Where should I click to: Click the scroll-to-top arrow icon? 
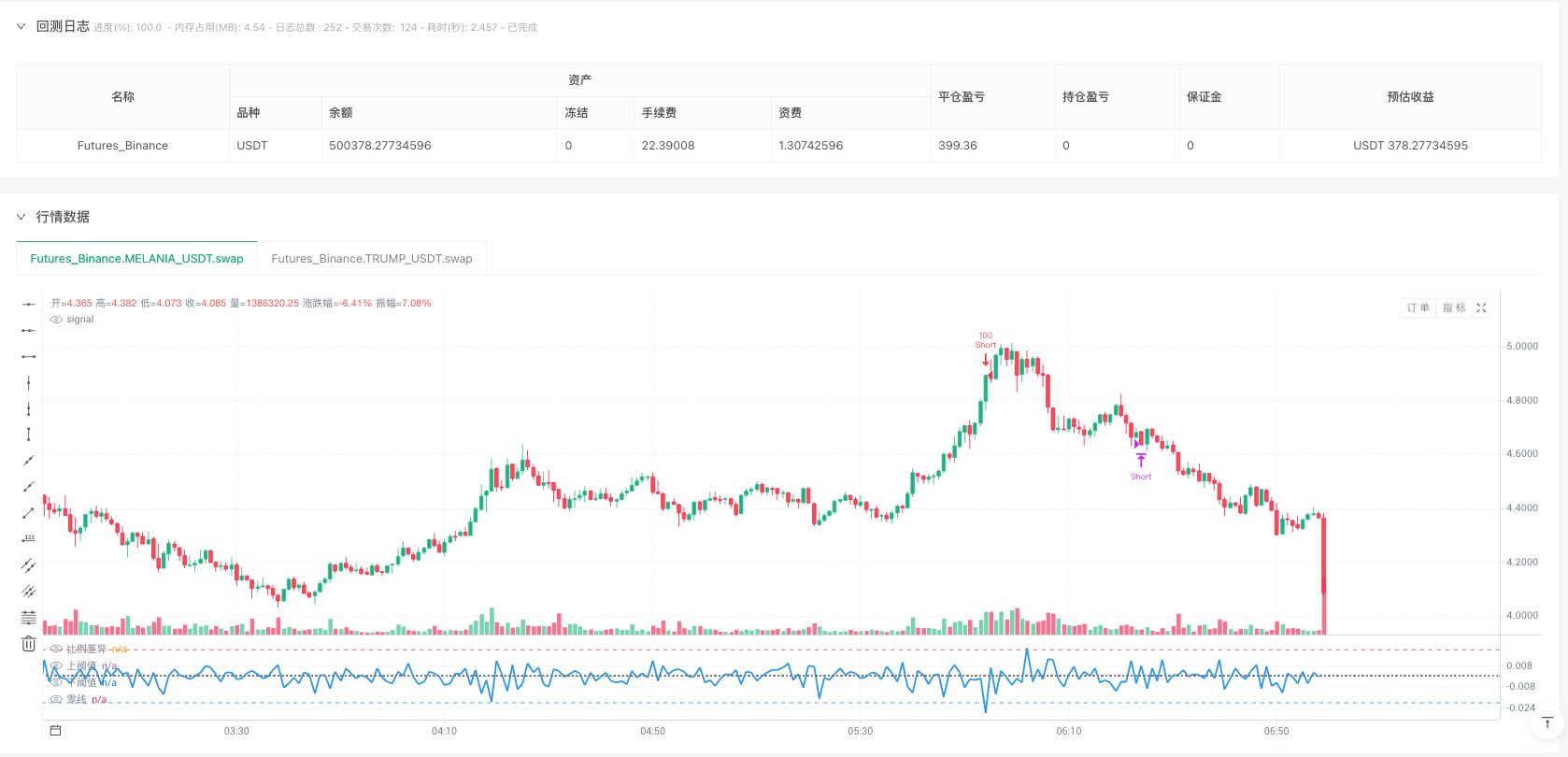(1547, 722)
